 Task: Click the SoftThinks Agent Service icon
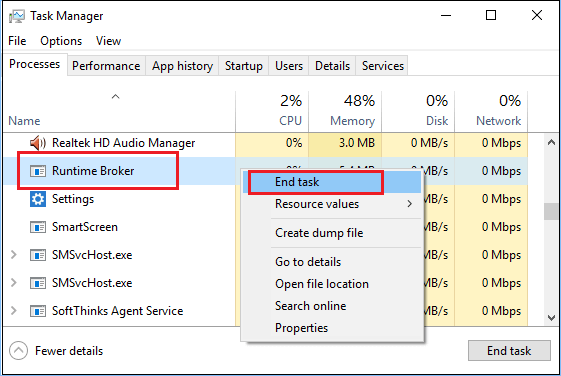coord(38,311)
